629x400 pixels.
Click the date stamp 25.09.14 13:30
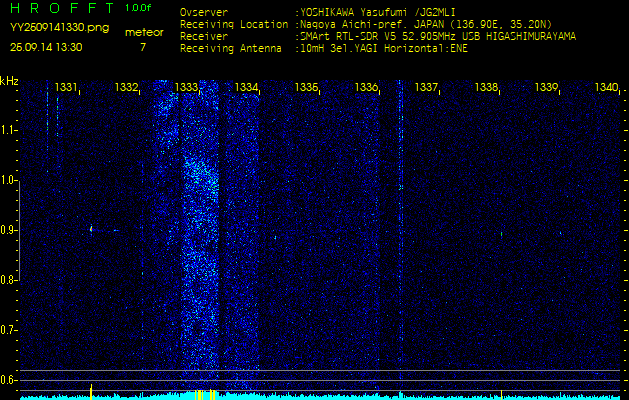pyautogui.click(x=46, y=47)
